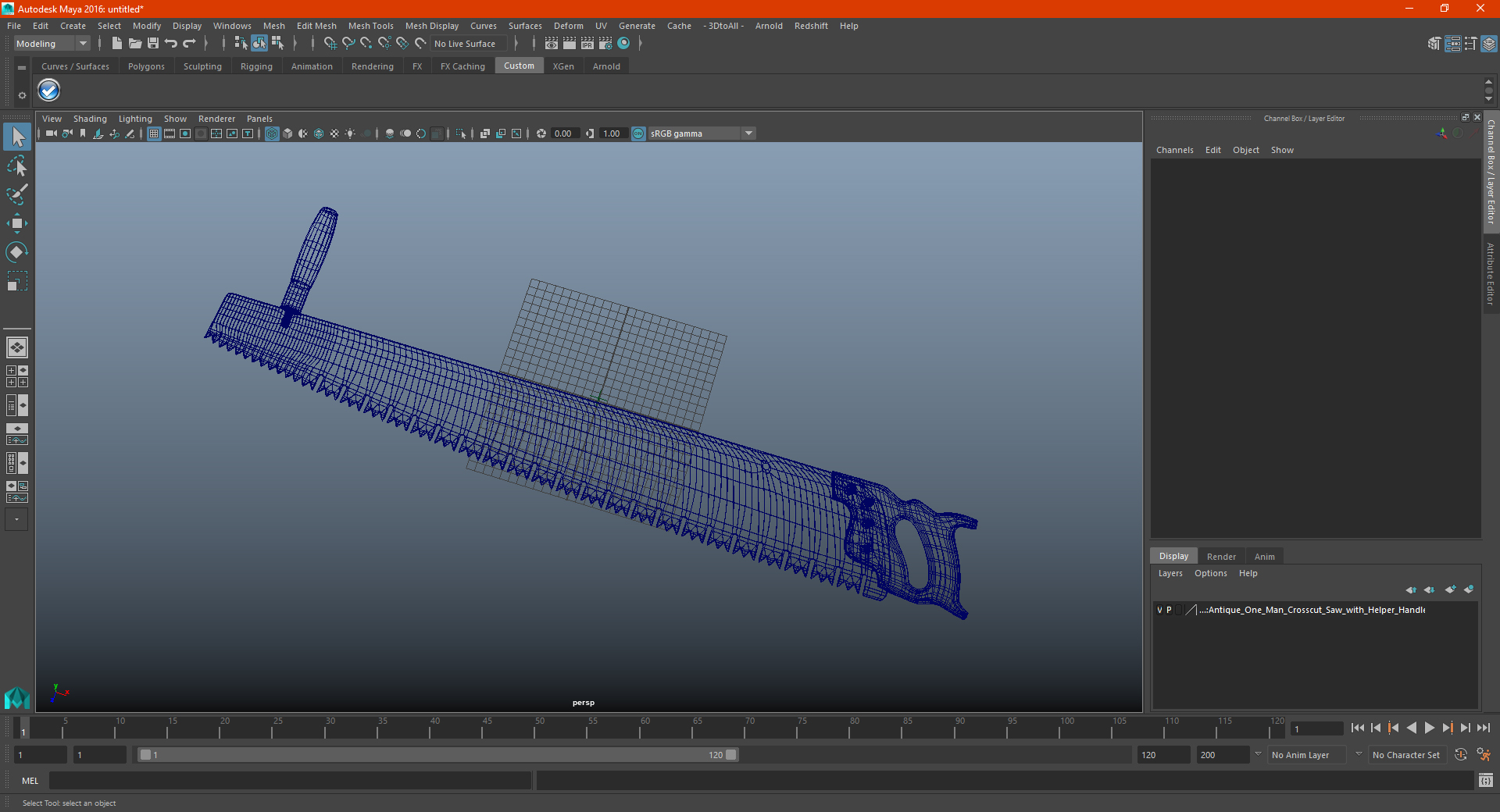1500x812 pixels.
Task: Open the Channels menu in Channel Box
Action: point(1174,150)
